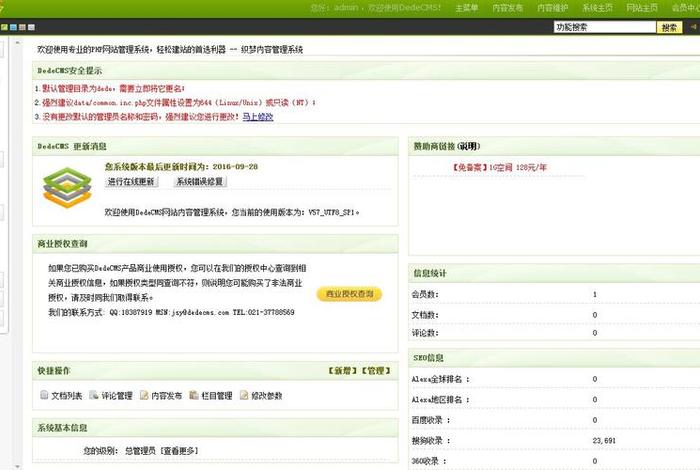Click the 内容发布 shortcut icon
Viewport: 700px width, 470px height.
pyautogui.click(x=144, y=395)
